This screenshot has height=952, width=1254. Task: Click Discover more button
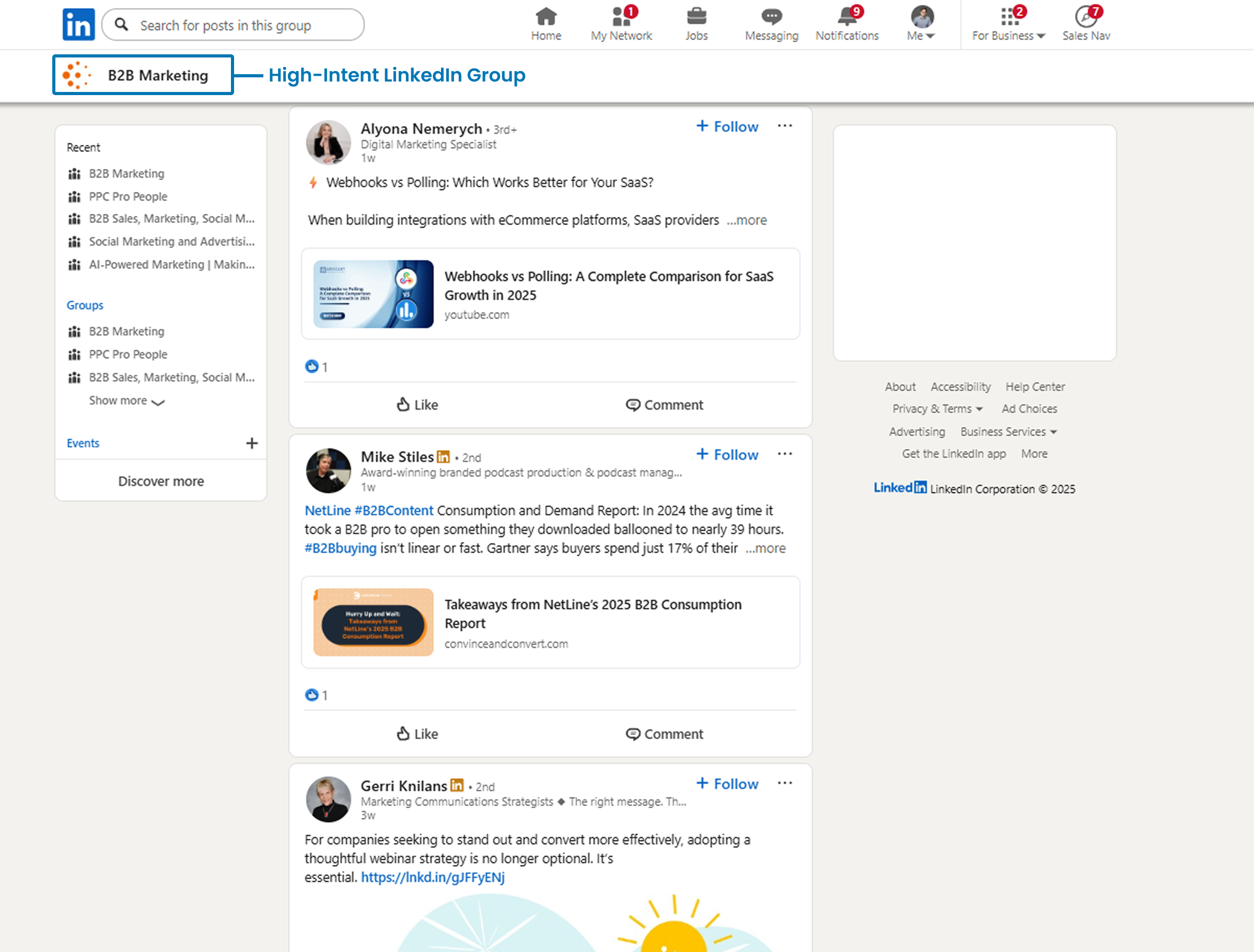[161, 481]
